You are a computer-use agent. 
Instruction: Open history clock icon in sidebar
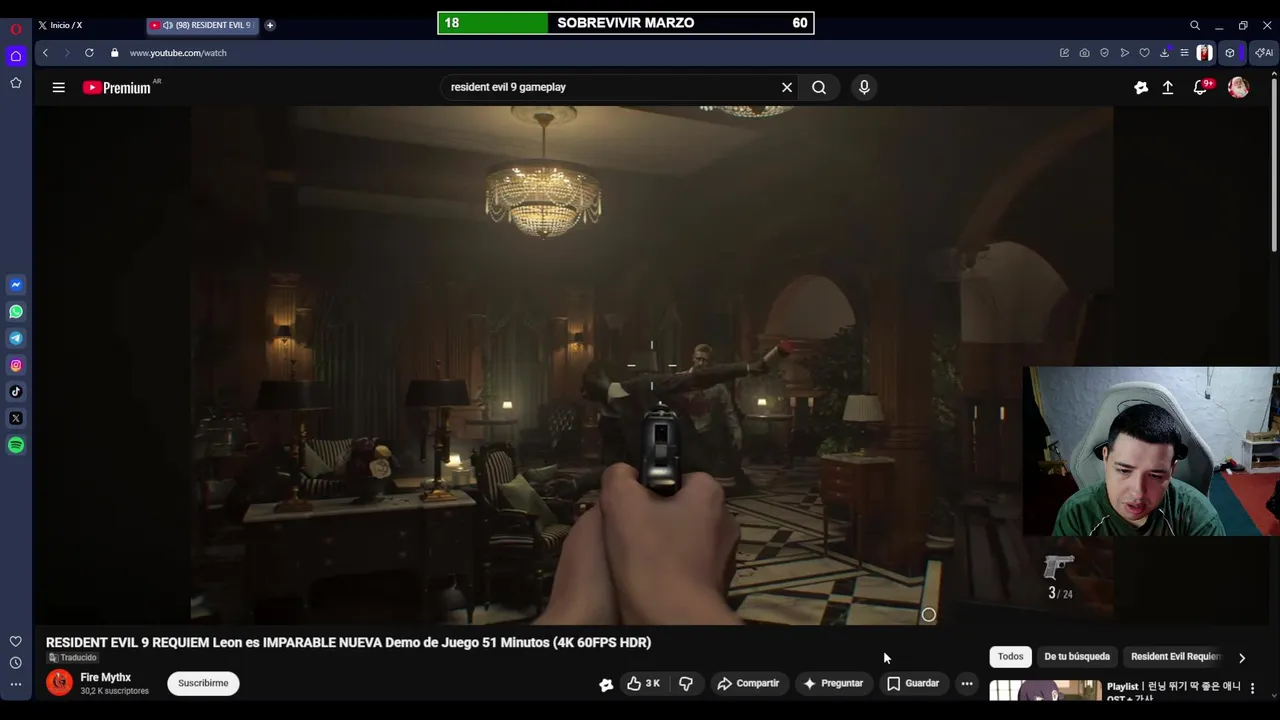(16, 663)
